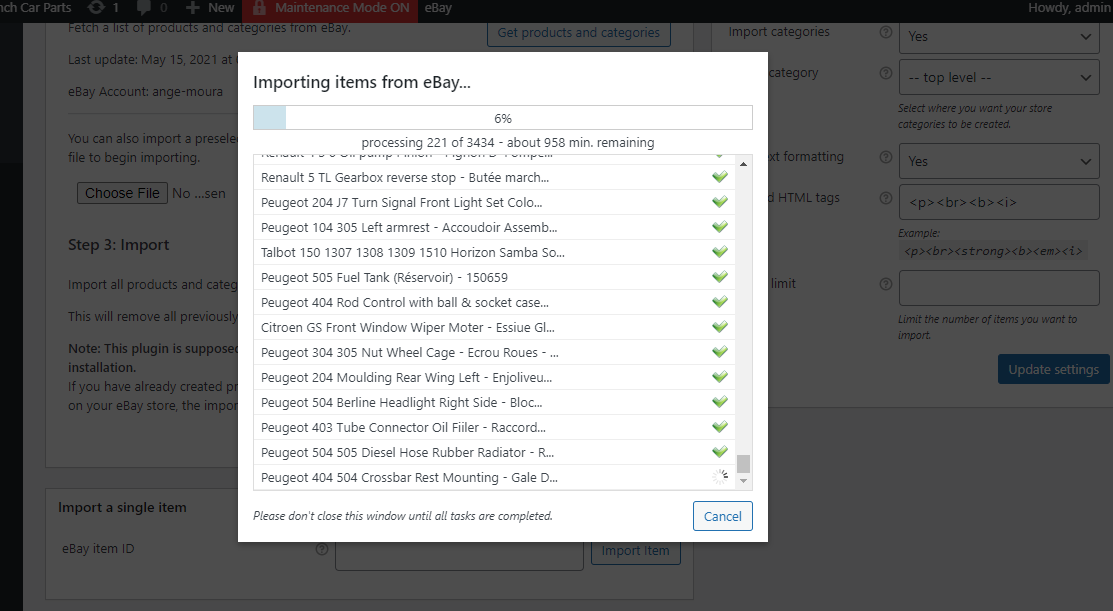Viewport: 1113px width, 611px height.
Task: Click green checkmark for Citroen GS Wiper
Action: (719, 327)
